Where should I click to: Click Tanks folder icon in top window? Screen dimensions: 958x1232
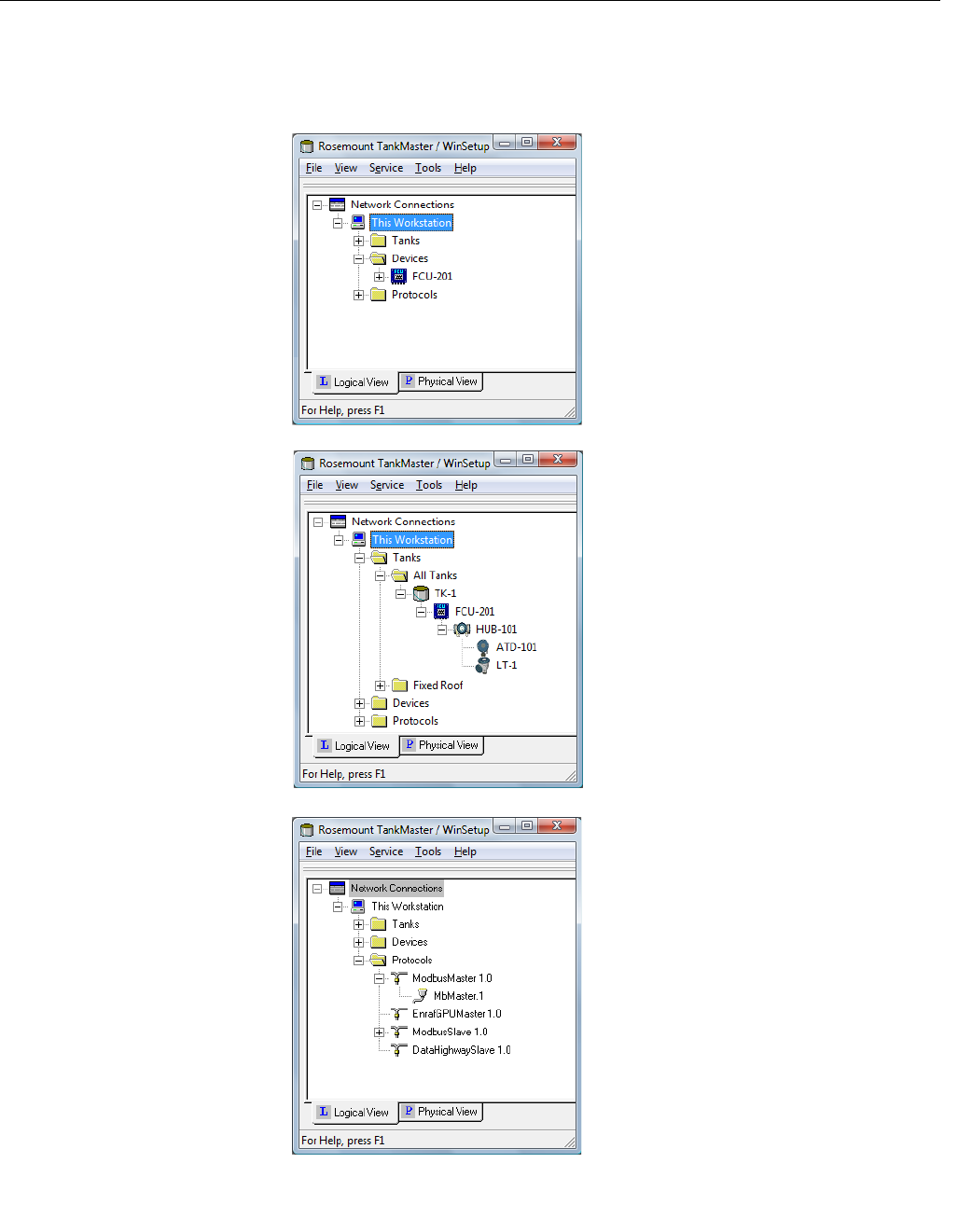pyautogui.click(x=378, y=241)
